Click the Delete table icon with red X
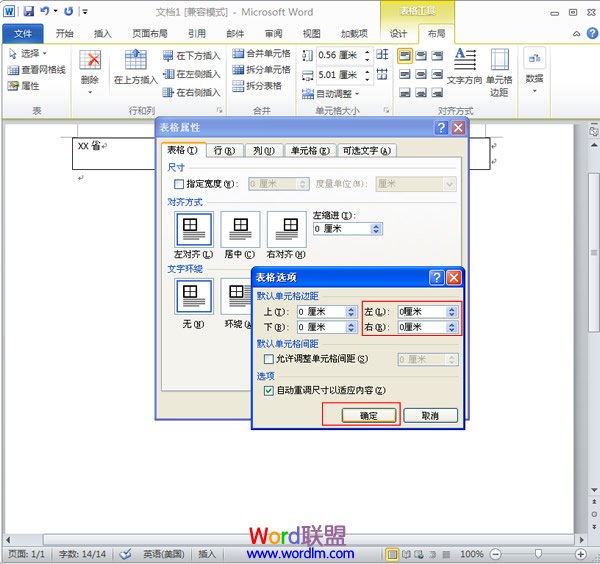The height and width of the screenshot is (564, 600). point(90,60)
